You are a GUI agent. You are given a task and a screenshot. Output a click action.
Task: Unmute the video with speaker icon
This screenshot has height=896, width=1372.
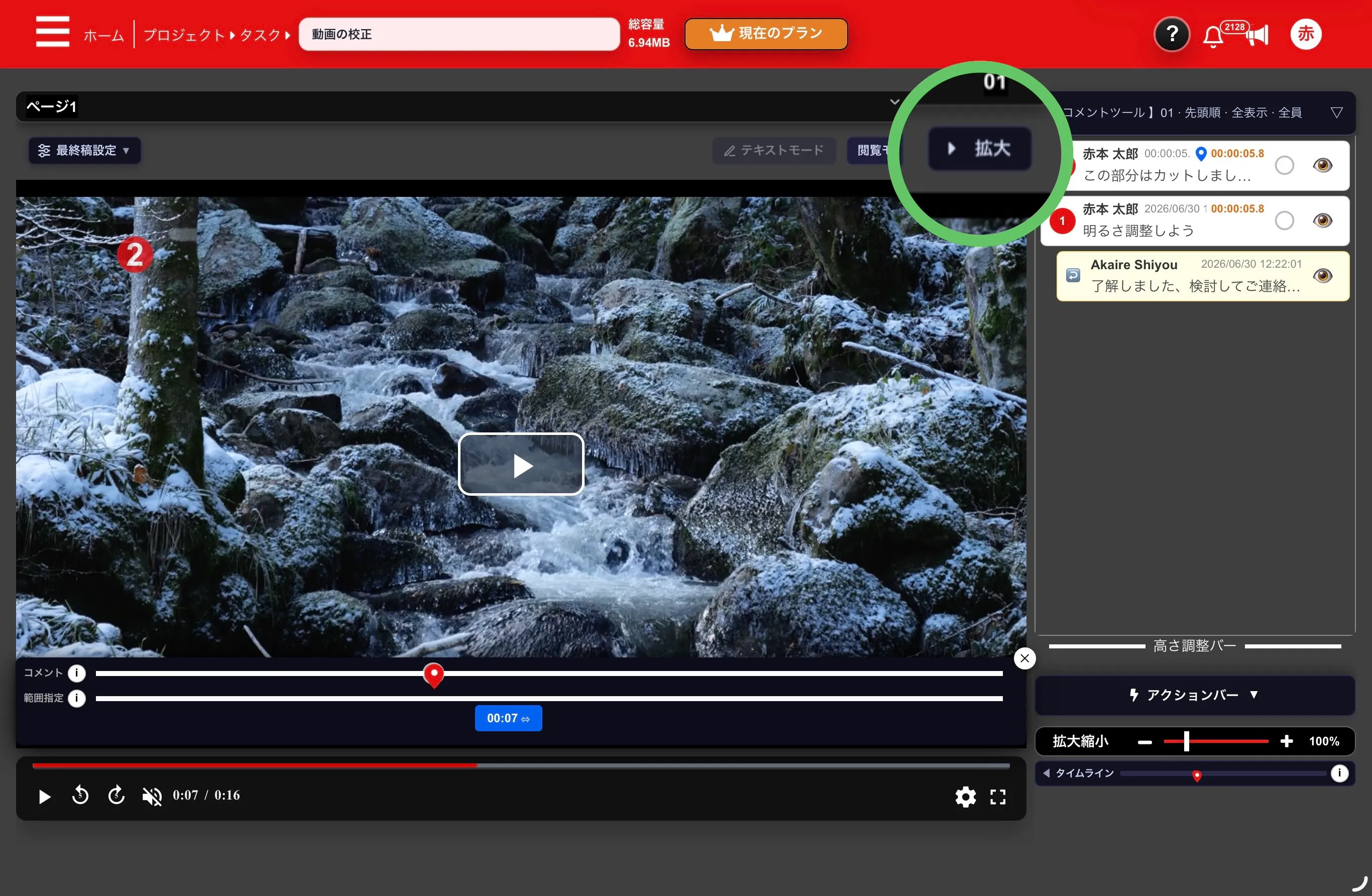(152, 796)
